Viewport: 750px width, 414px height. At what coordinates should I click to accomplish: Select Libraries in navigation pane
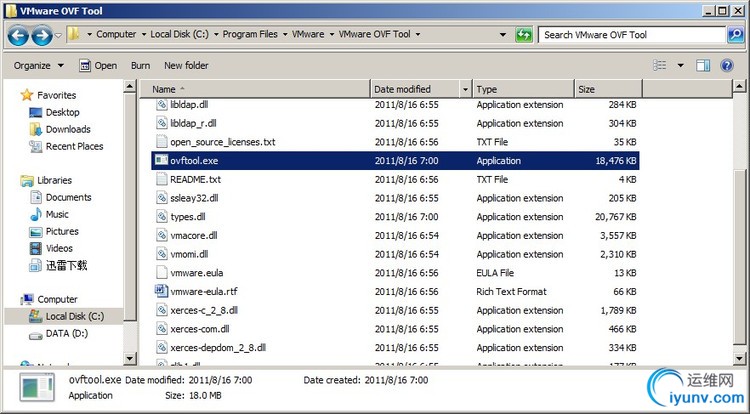pos(46,180)
